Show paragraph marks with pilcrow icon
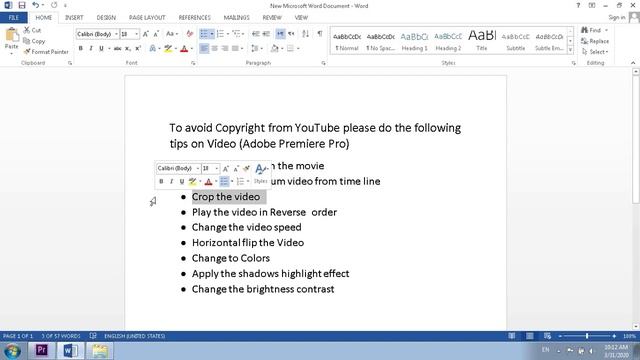This screenshot has width=640, height=360. click(x=320, y=34)
